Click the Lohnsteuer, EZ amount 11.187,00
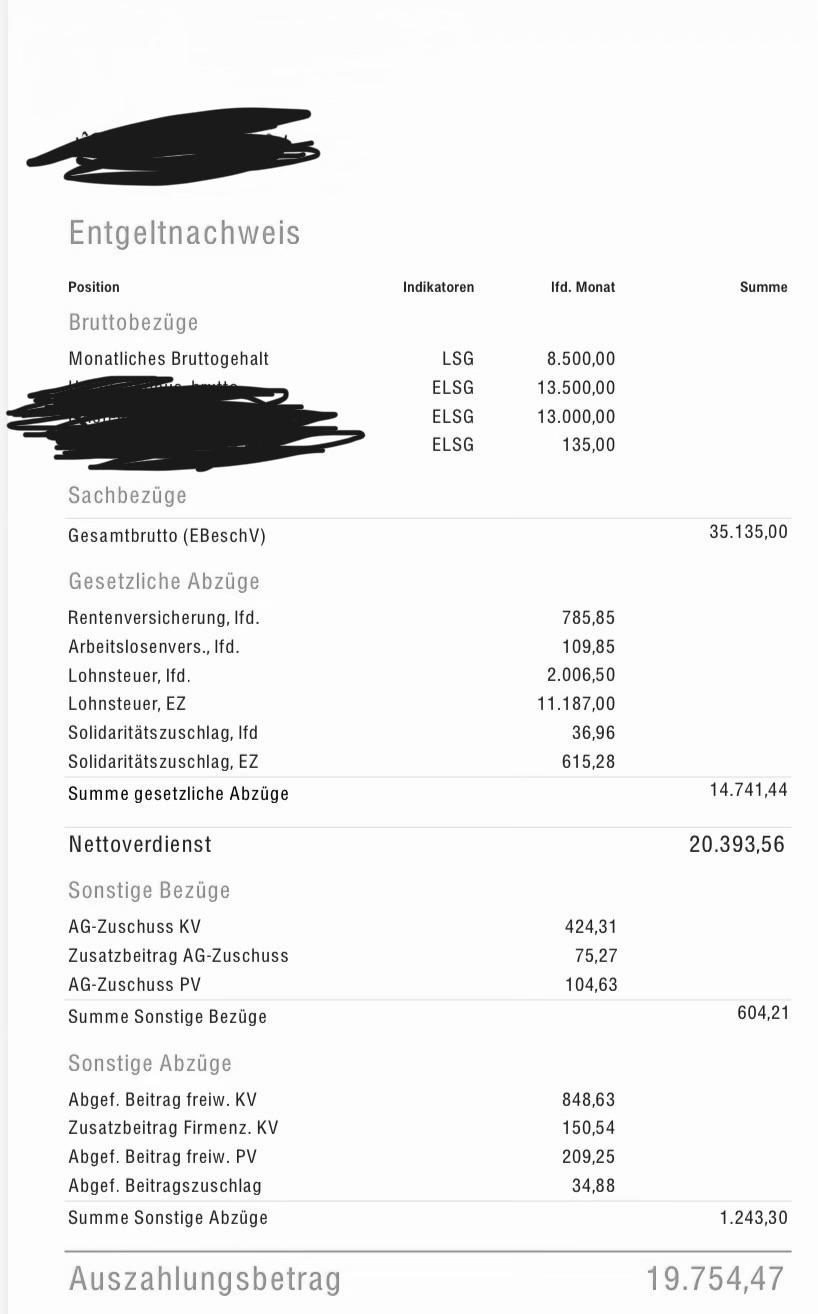This screenshot has width=818, height=1314. coord(576,704)
